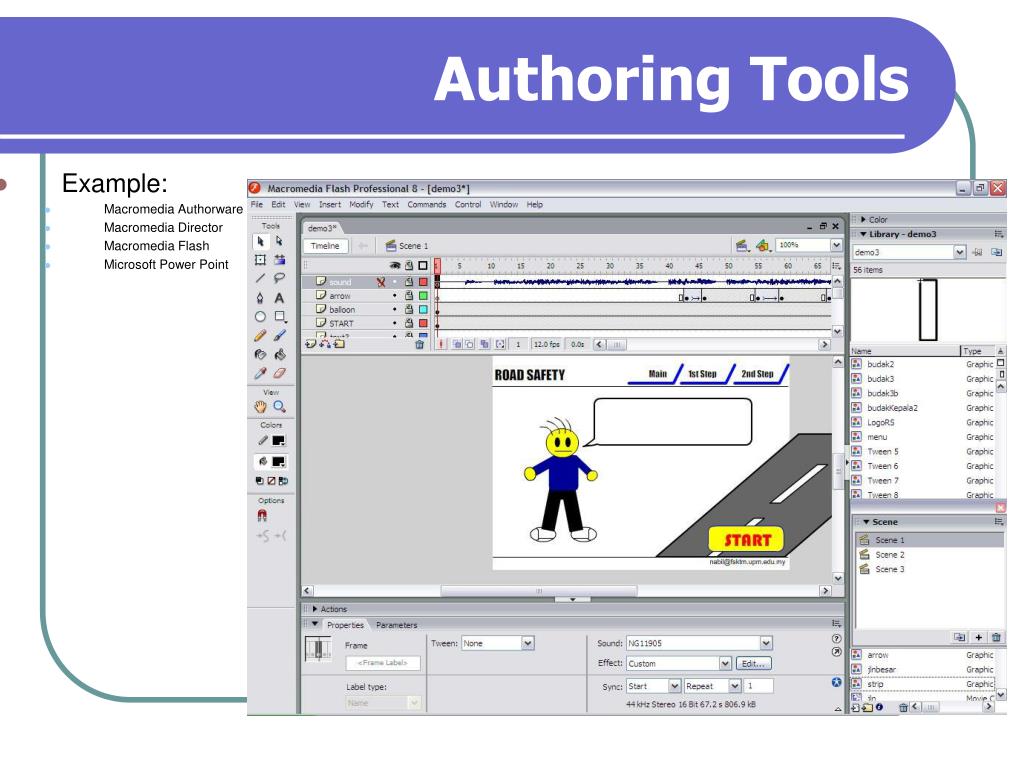The width and height of the screenshot is (1024, 768).
Task: Toggle outline square for START layer
Action: [423, 323]
